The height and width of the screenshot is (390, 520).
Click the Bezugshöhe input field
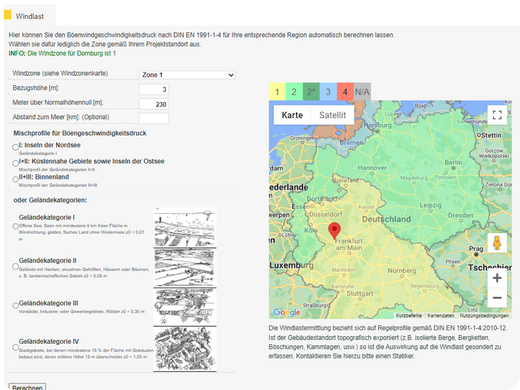pos(154,89)
